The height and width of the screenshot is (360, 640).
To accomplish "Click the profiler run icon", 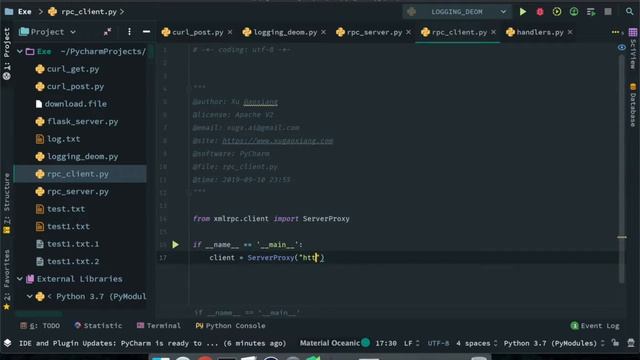I will coord(574,12).
